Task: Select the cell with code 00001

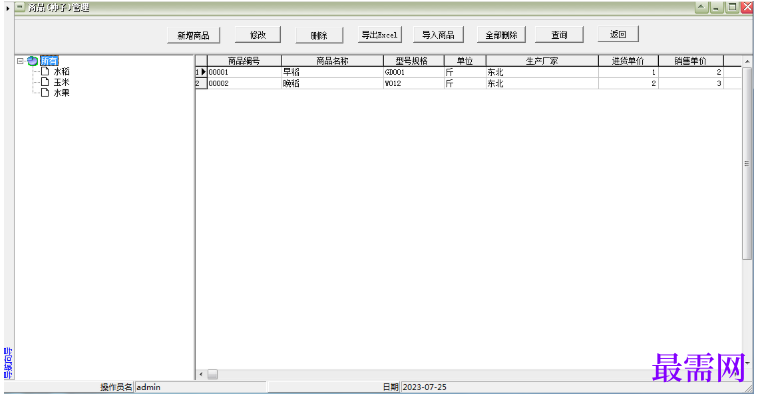Action: (244, 72)
